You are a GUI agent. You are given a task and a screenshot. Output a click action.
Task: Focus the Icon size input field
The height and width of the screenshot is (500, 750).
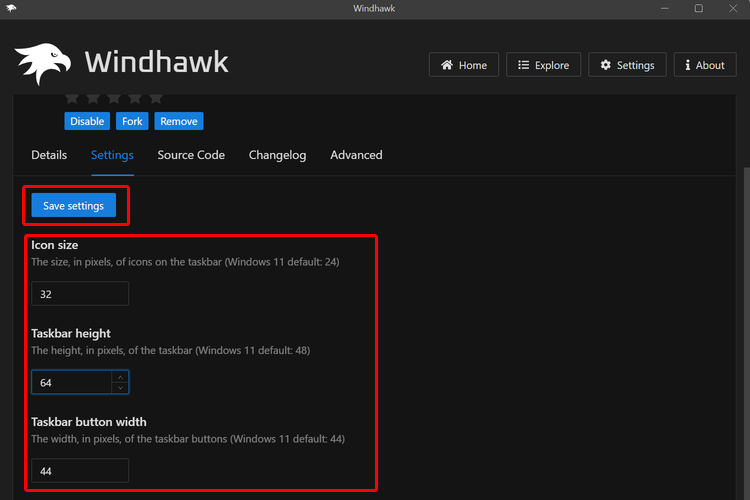point(80,293)
